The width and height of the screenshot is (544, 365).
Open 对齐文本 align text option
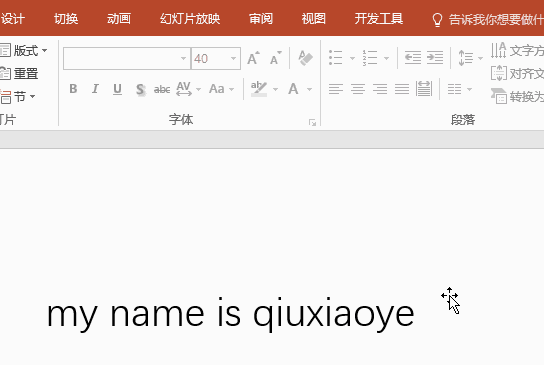(517, 74)
